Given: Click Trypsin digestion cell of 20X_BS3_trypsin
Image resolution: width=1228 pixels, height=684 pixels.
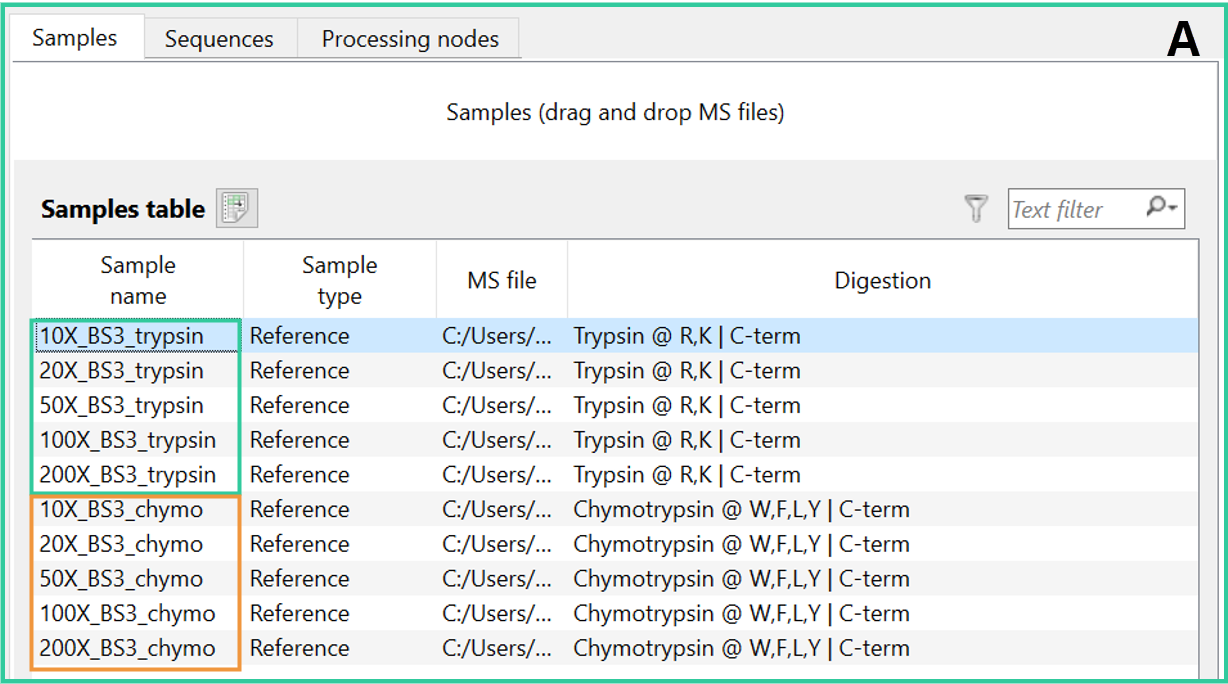Looking at the screenshot, I should pos(687,371).
